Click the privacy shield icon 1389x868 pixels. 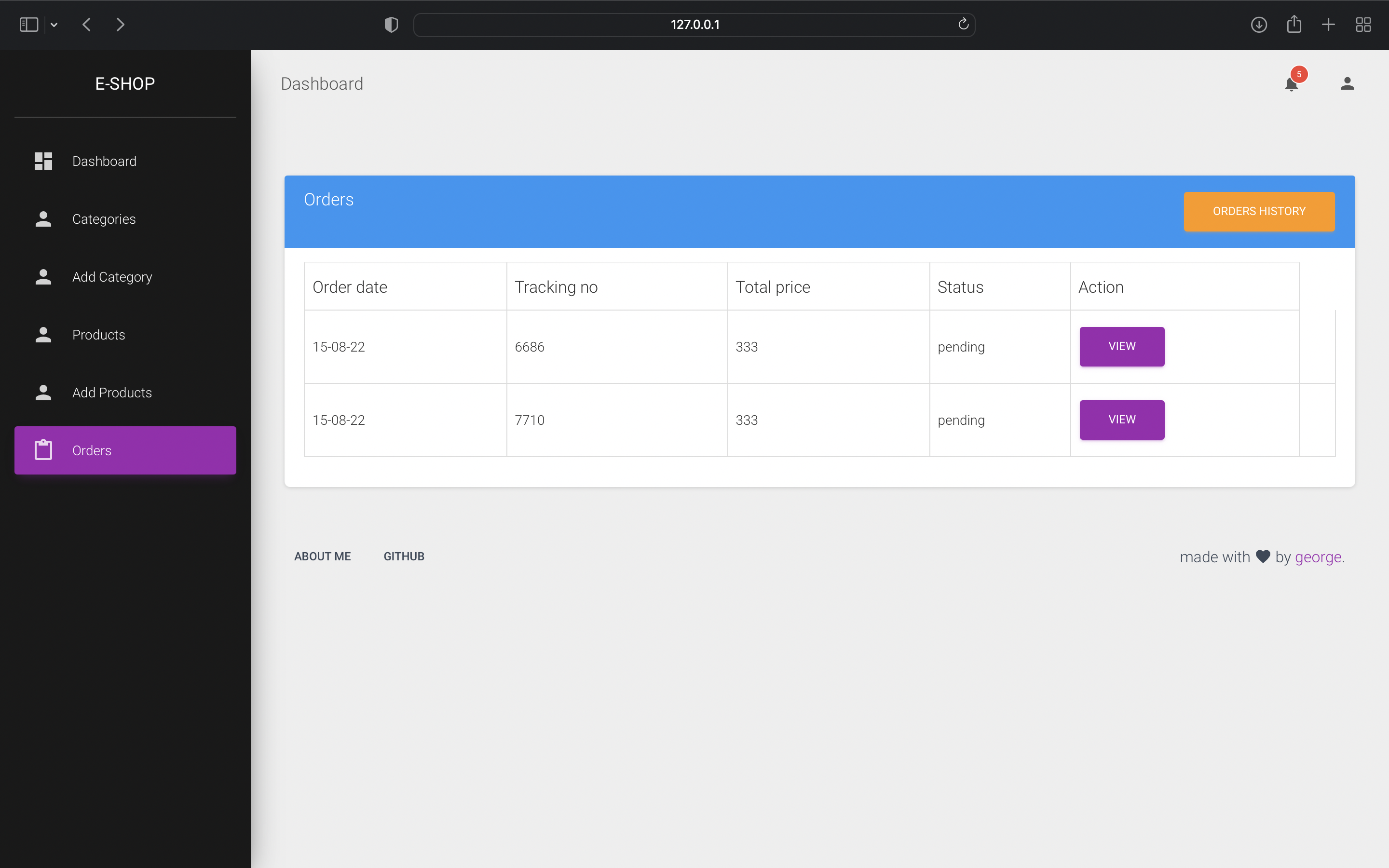point(391,25)
